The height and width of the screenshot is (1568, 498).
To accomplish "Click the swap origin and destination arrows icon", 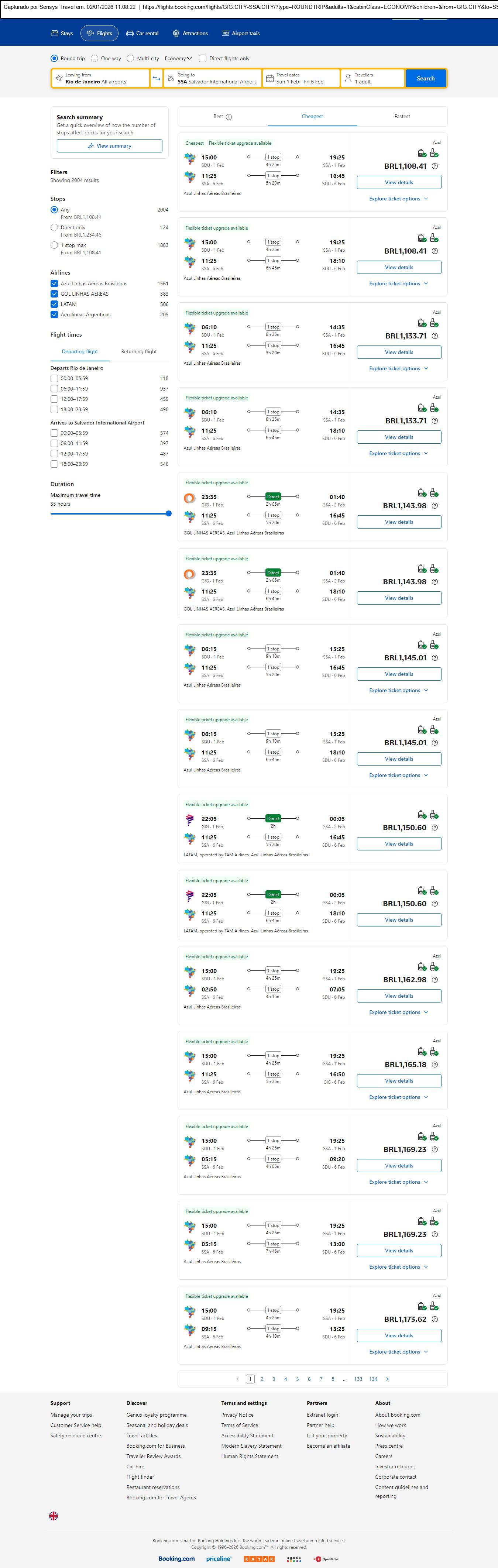I will pyautogui.click(x=157, y=79).
